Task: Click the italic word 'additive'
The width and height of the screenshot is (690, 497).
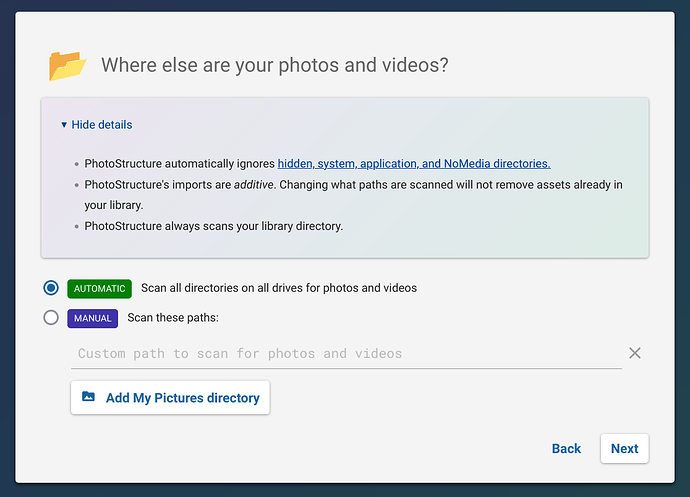Action: 253,184
